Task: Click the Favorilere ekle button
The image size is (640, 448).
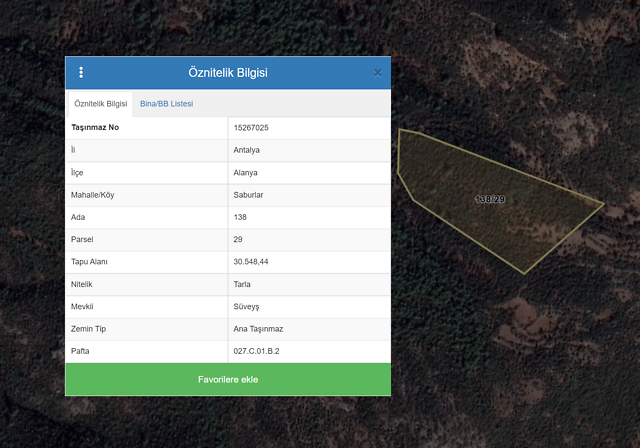Action: 228,380
